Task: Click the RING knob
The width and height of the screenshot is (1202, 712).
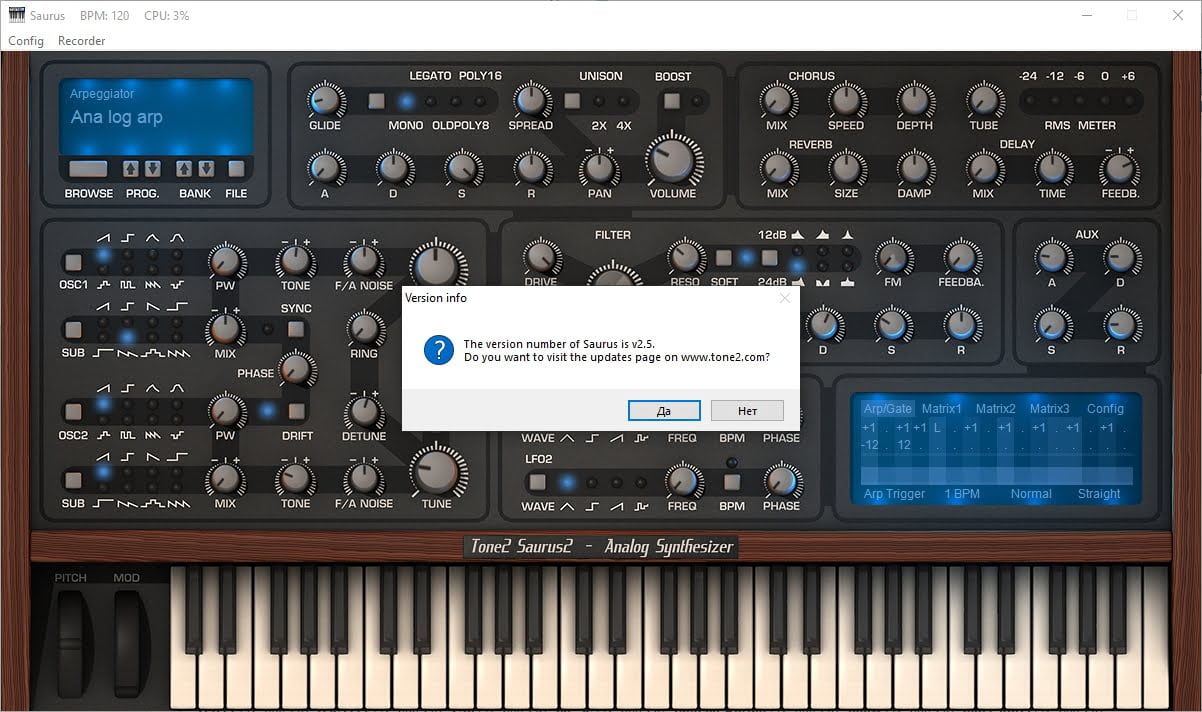Action: (364, 329)
